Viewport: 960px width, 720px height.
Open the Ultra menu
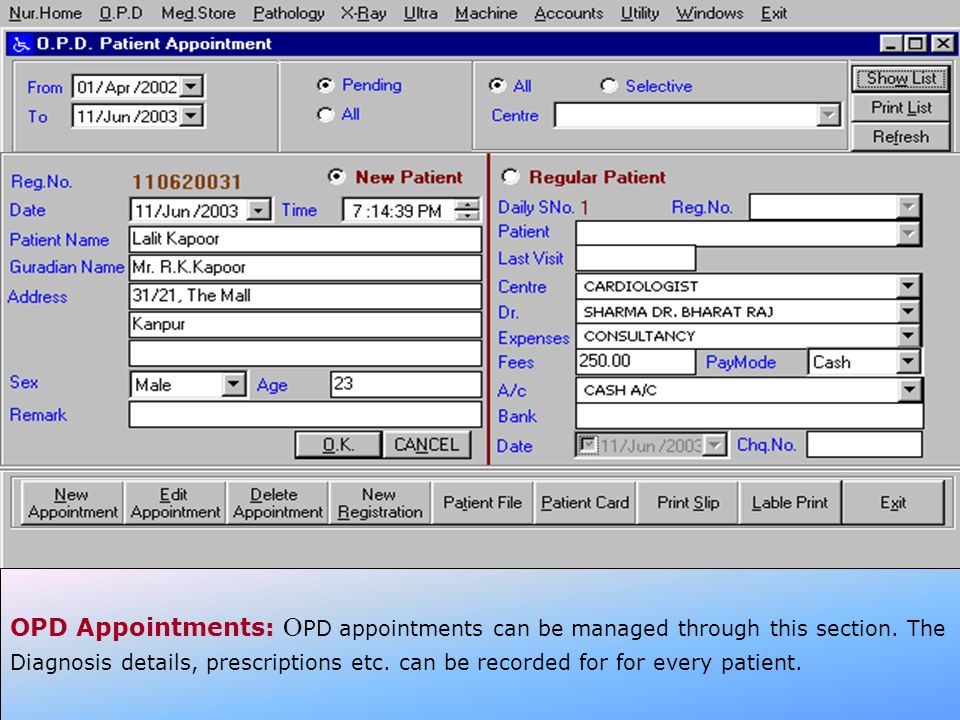(421, 13)
